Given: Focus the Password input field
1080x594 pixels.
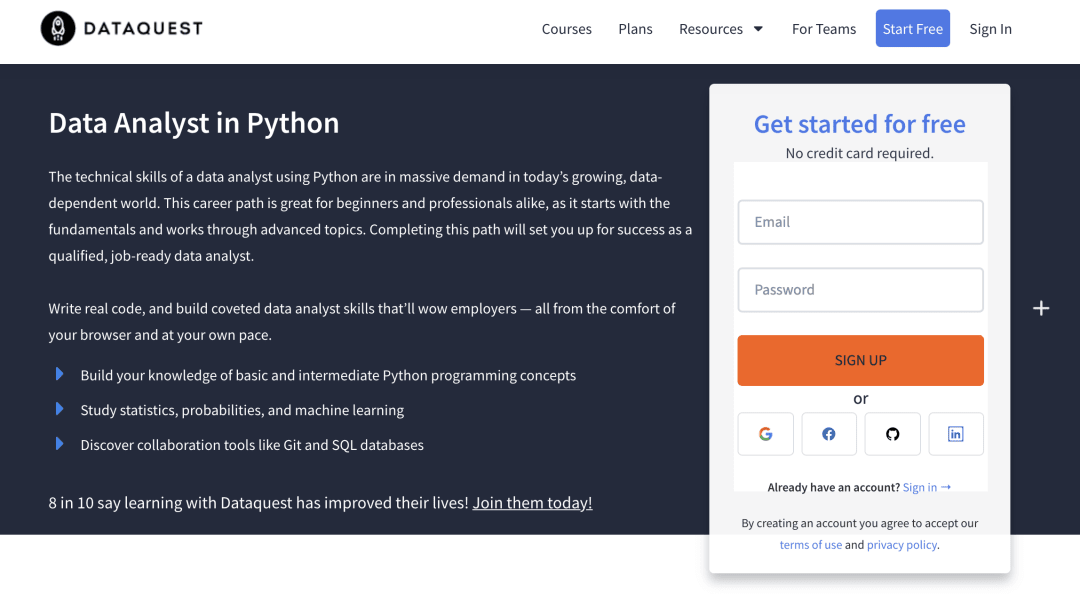Looking at the screenshot, I should [860, 289].
